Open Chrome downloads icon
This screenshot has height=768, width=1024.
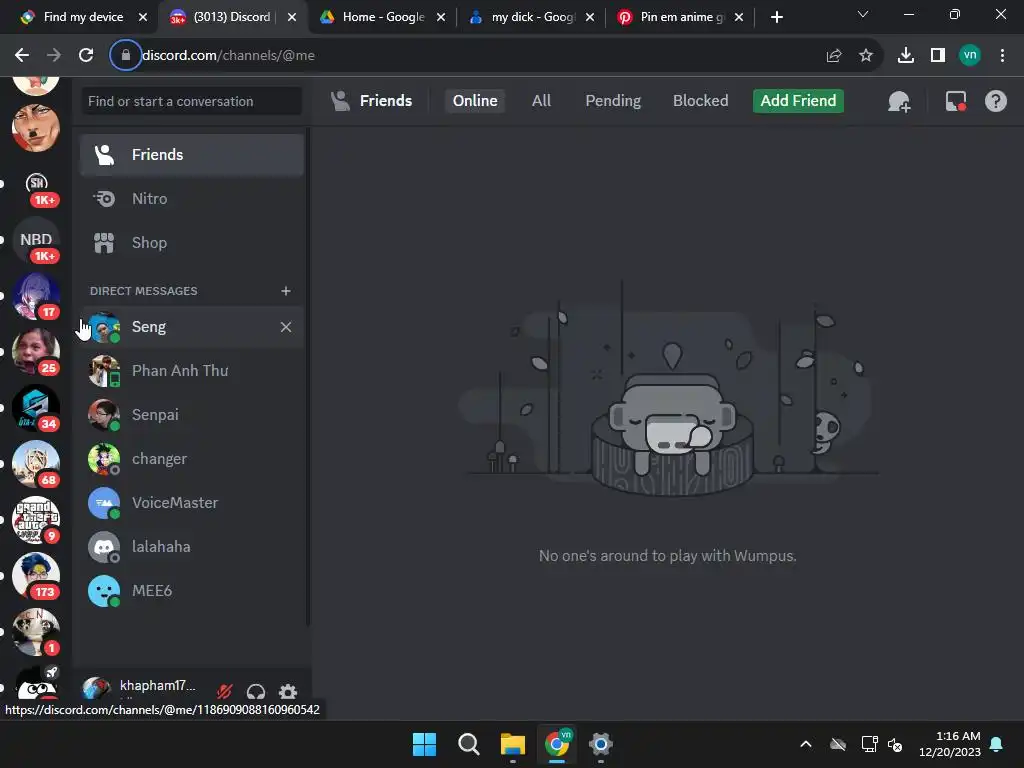tap(906, 56)
